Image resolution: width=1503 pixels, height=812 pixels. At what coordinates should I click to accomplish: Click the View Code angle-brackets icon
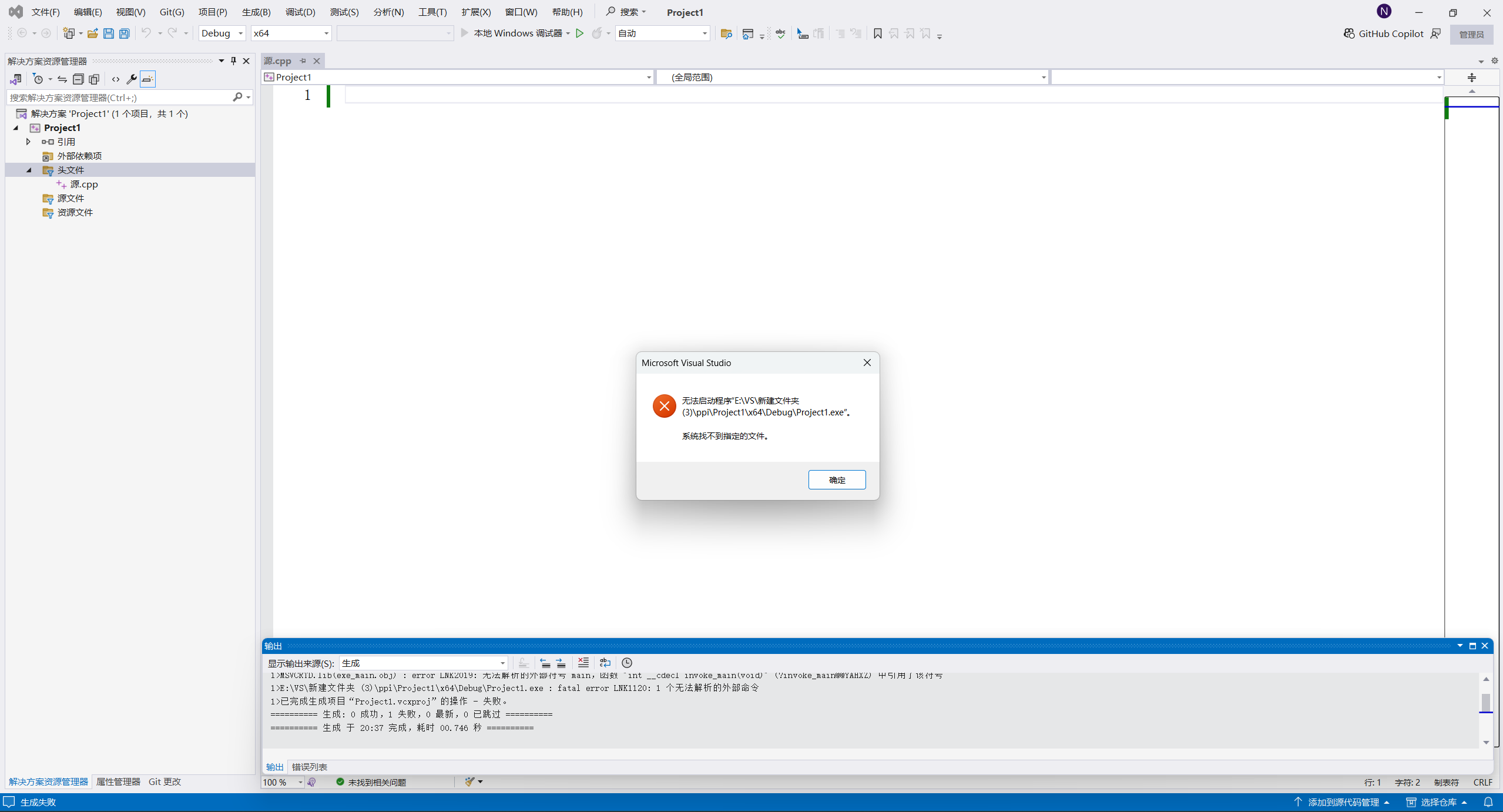pos(116,79)
